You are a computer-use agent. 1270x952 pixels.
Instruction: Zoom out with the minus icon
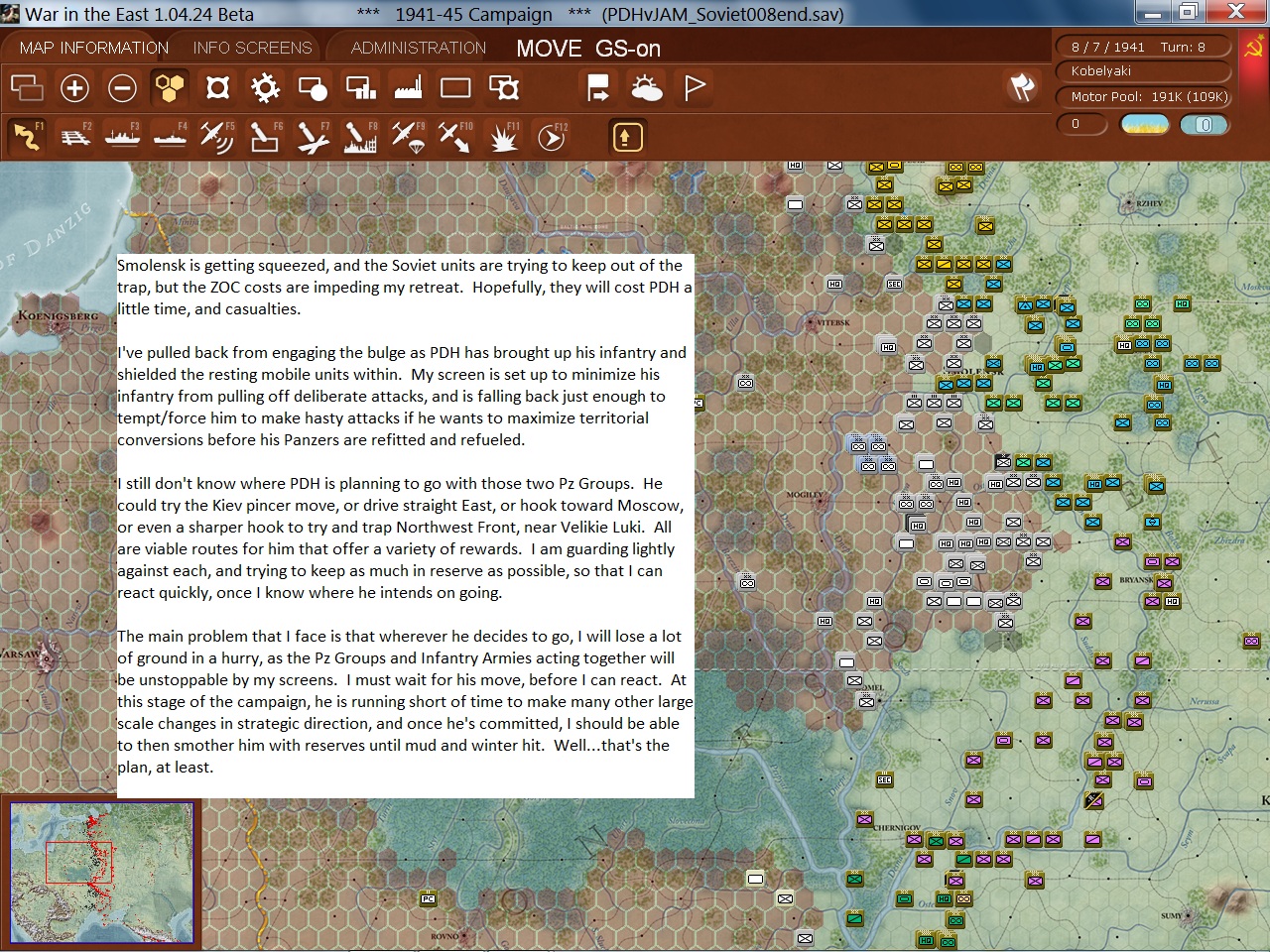(122, 88)
